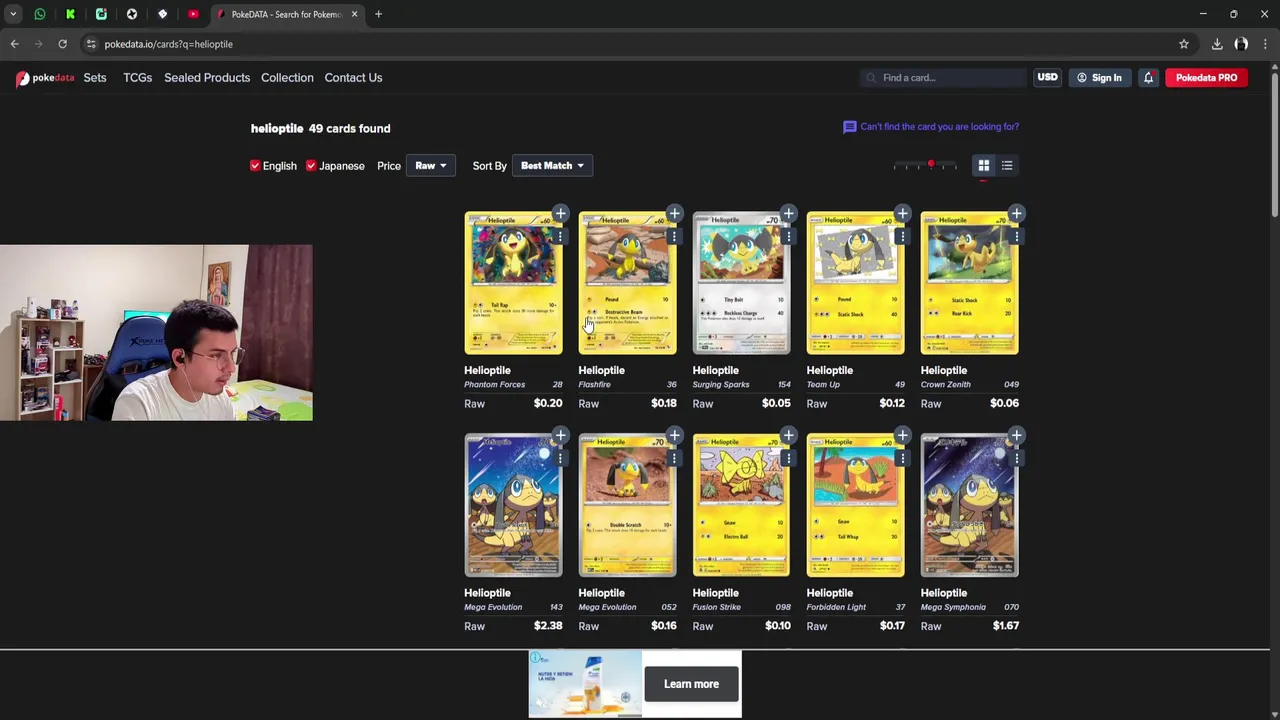Switch to grid view layout
Image resolution: width=1280 pixels, height=720 pixels.
click(x=983, y=166)
